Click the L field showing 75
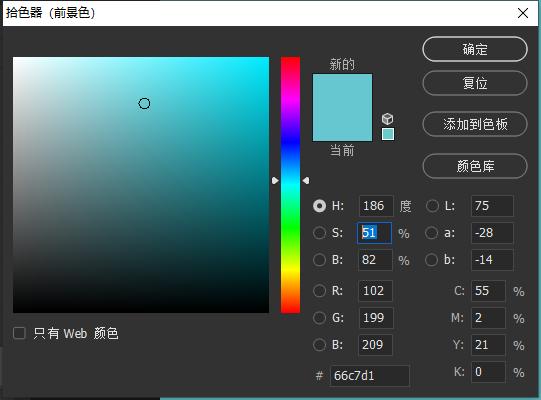 coord(492,206)
